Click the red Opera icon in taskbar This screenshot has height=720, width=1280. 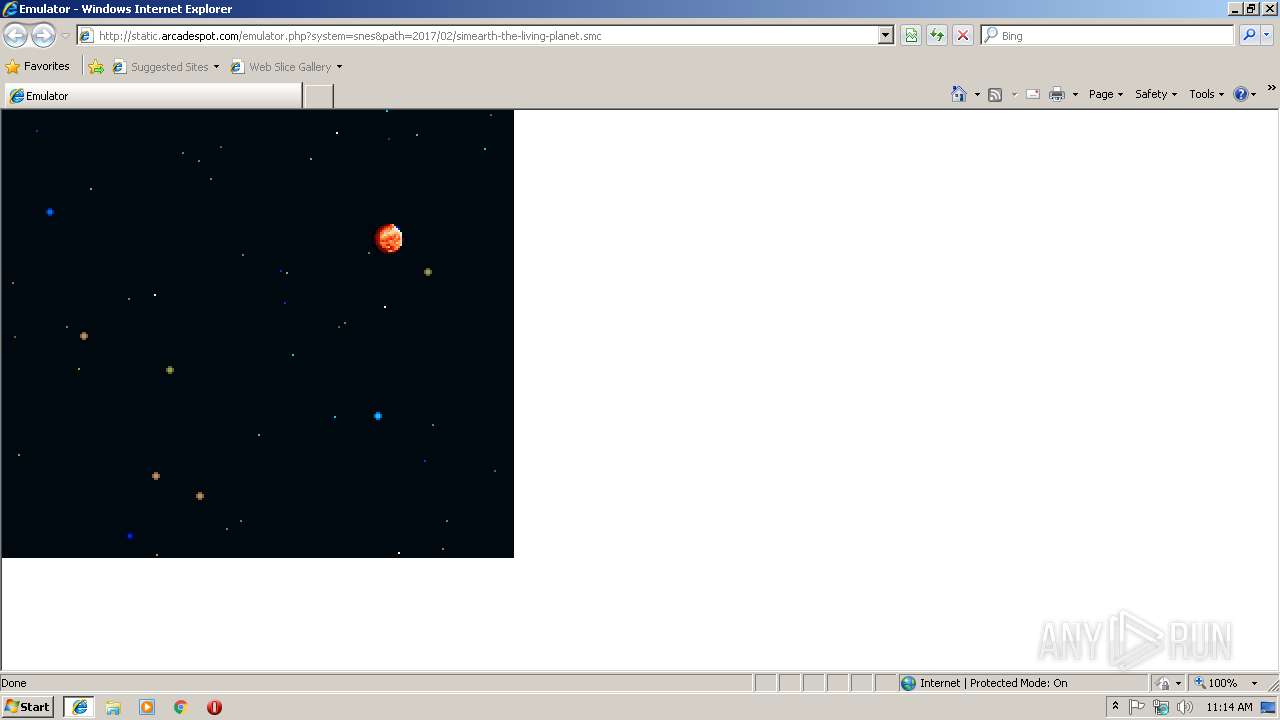click(214, 707)
